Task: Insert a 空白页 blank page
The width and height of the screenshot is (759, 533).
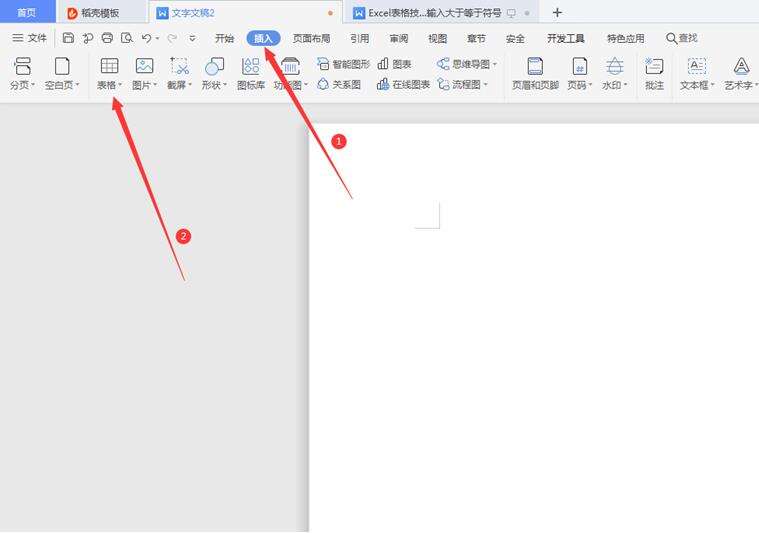Action: [62, 66]
